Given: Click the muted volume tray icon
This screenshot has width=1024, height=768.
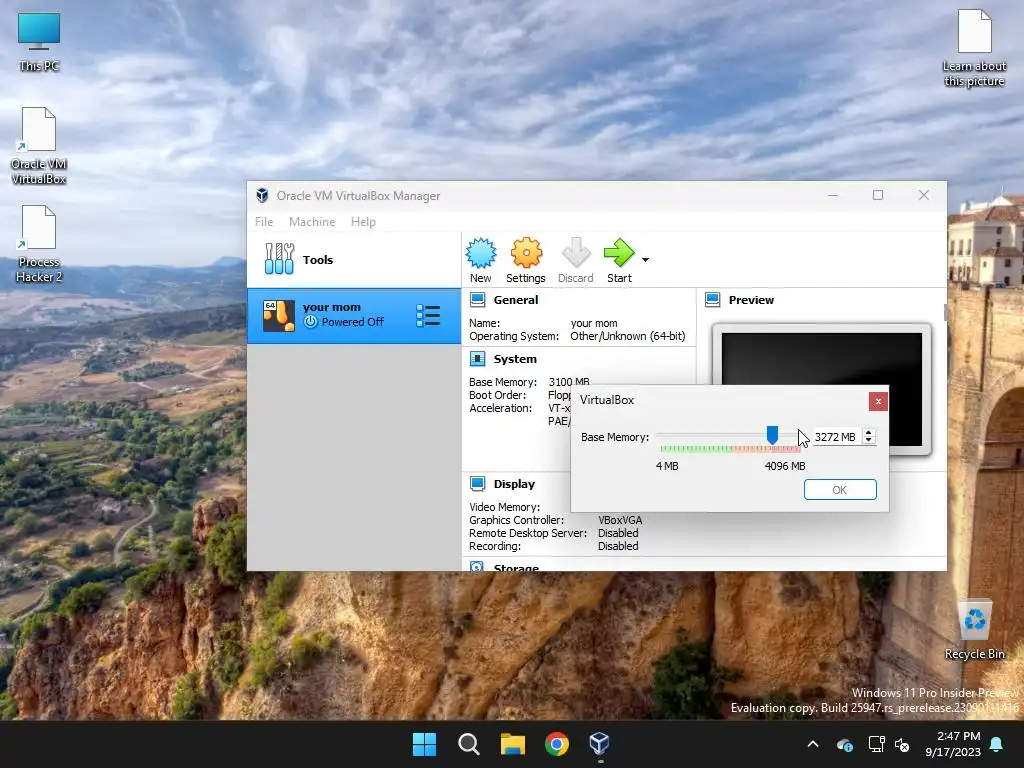Looking at the screenshot, I should click(902, 744).
